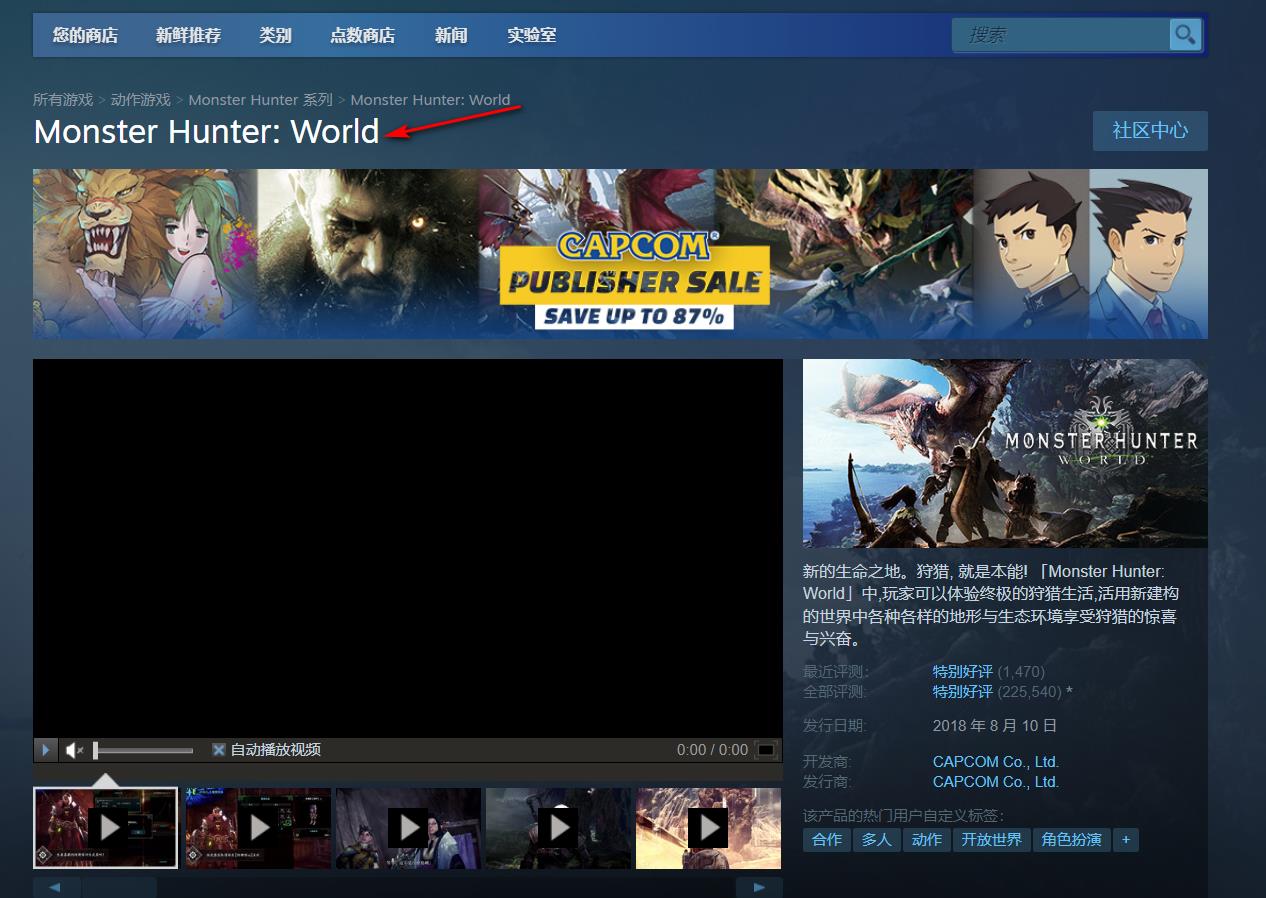Select the fourth video thumbnail
Screen dimensions: 1266x898
click(558, 828)
